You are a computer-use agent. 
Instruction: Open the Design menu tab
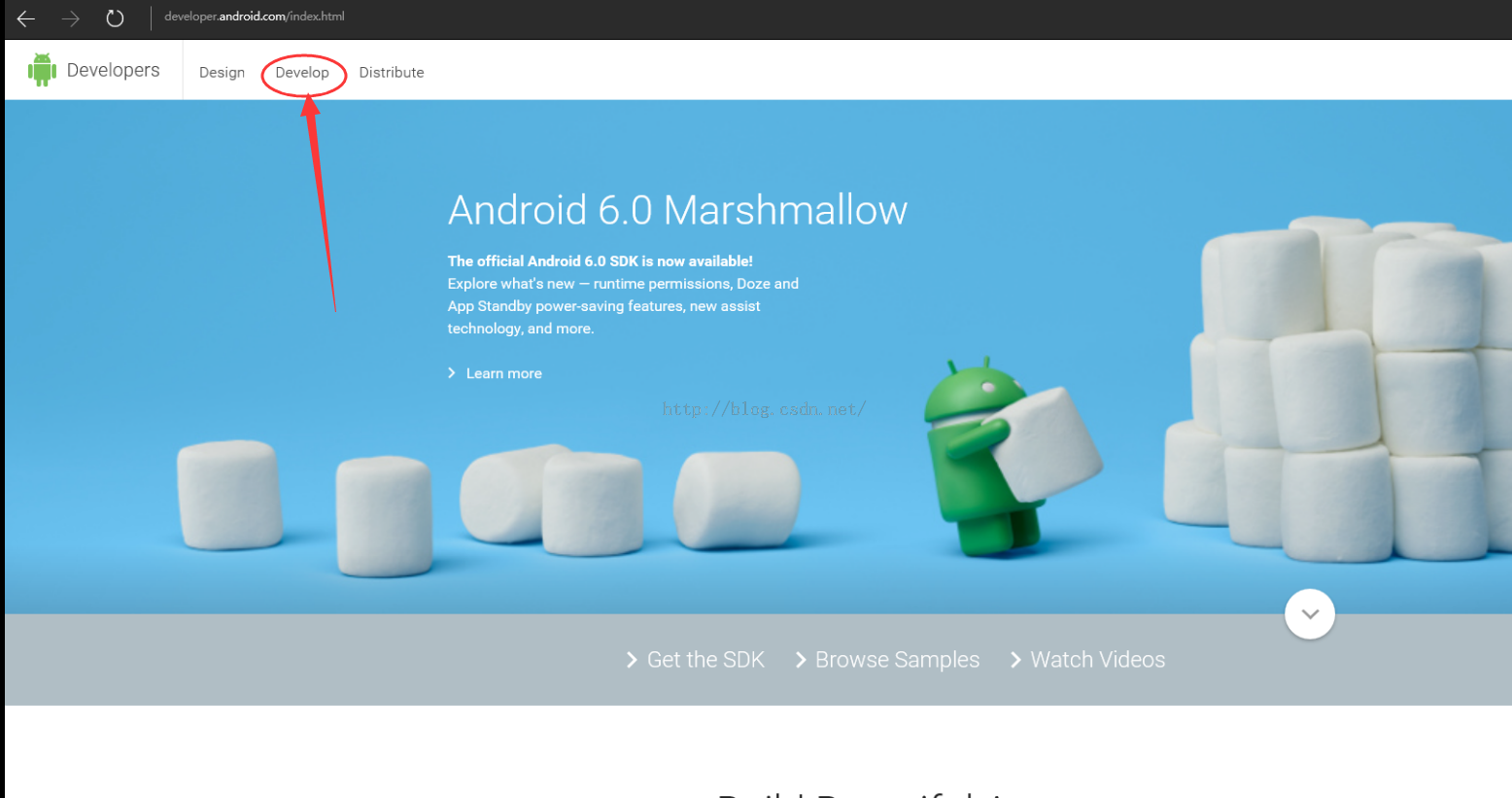pos(222,73)
